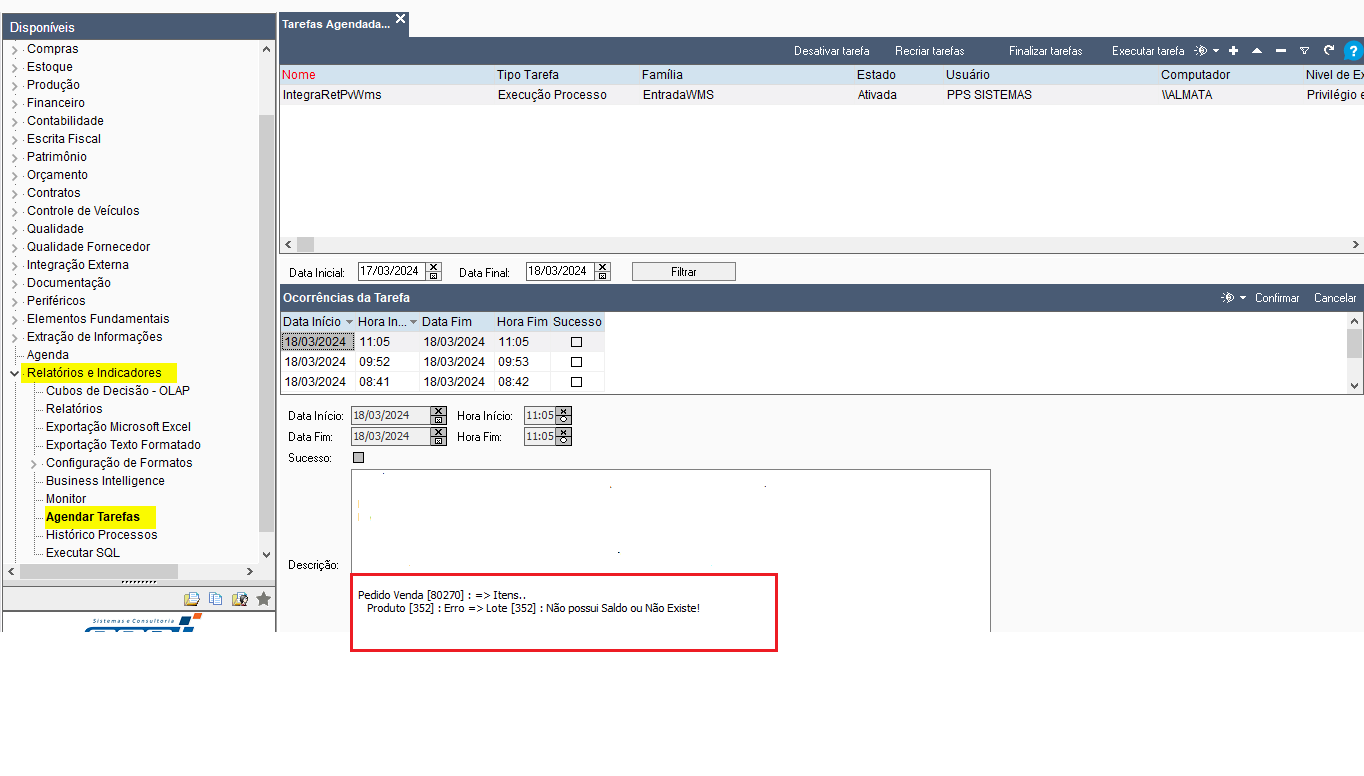This screenshot has height=776, width=1364.
Task: Click Executar tarefa in the toolbar
Action: [x=1148, y=51]
